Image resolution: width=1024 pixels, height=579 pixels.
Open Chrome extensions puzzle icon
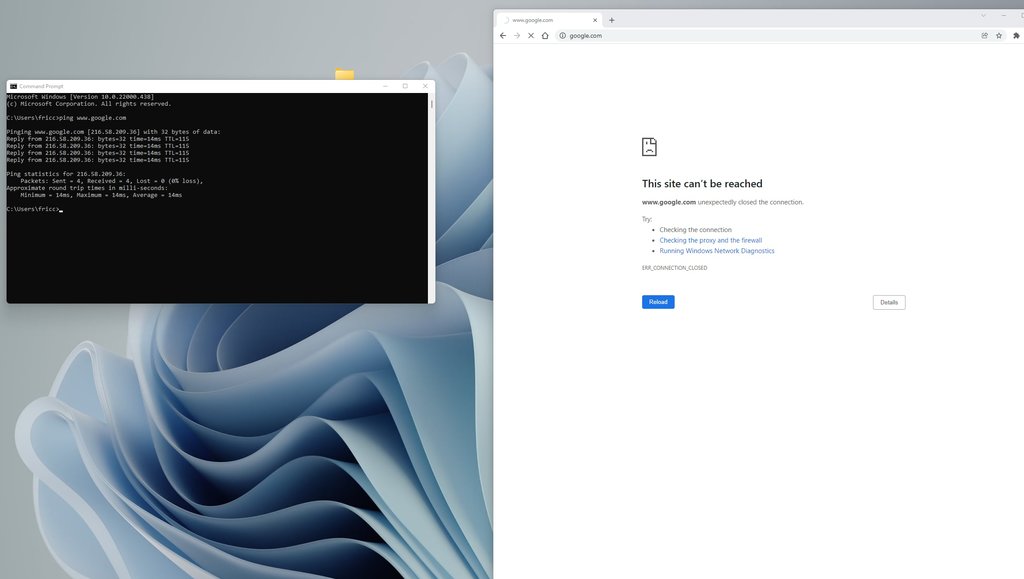1016,36
